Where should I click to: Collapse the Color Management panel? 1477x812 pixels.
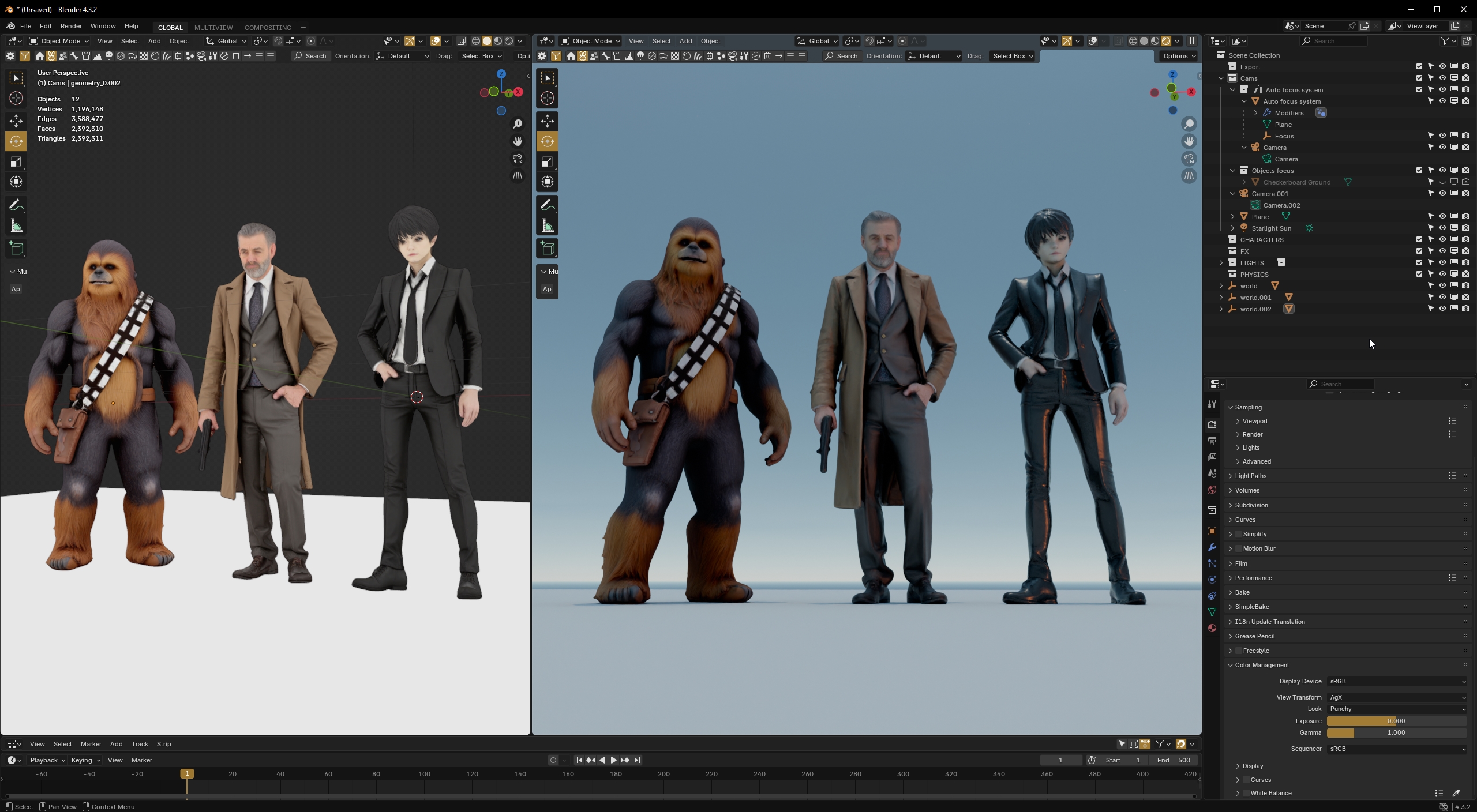click(x=1231, y=666)
